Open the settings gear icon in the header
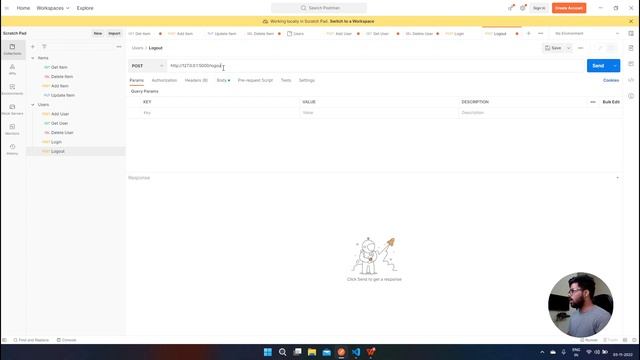This screenshot has height=360, width=640. tap(523, 8)
